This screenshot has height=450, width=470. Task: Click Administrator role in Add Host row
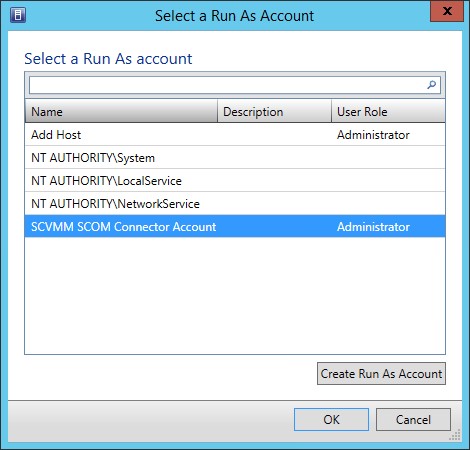373,135
